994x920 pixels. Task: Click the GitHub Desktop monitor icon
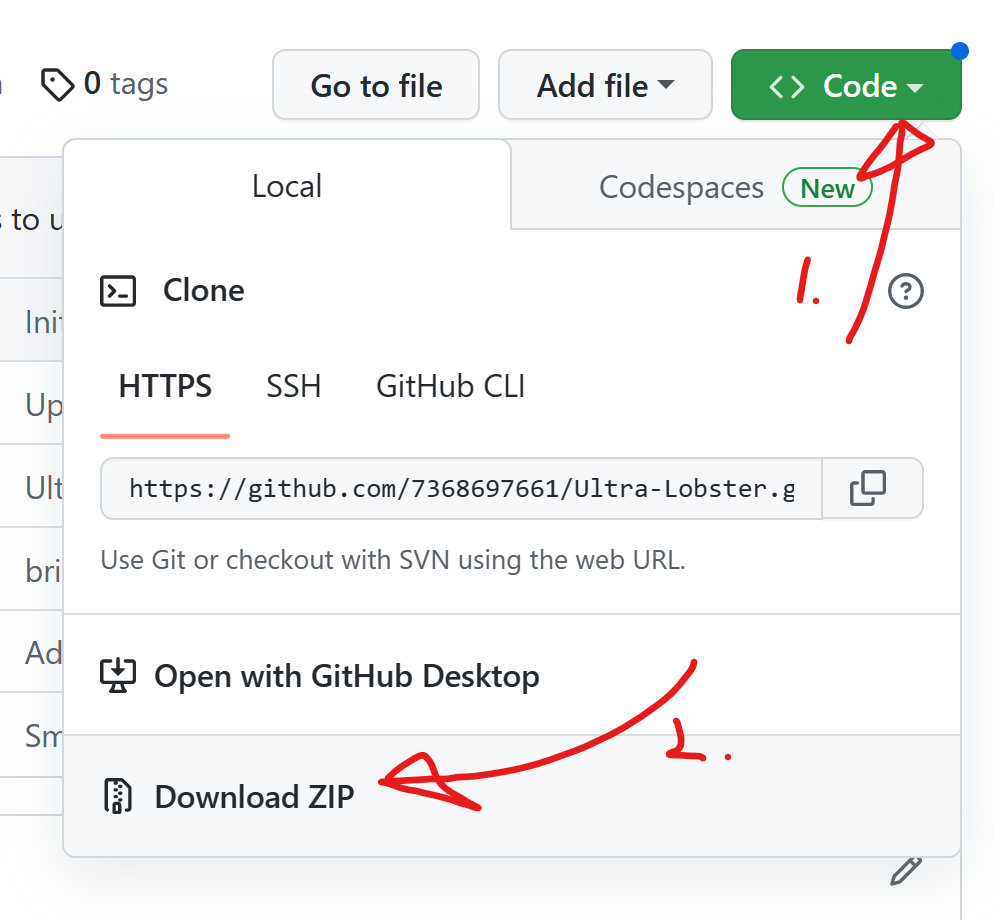click(119, 675)
